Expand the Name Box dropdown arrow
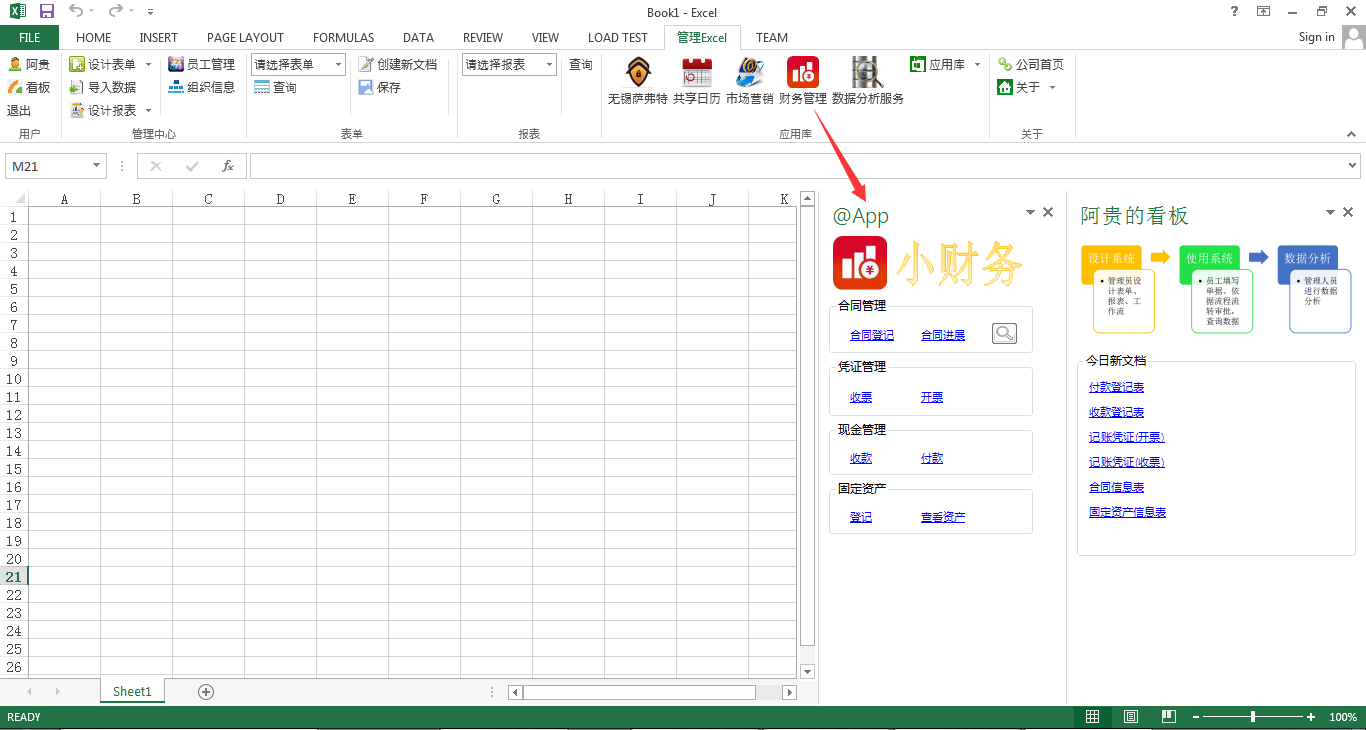This screenshot has width=1366, height=730. 97,166
